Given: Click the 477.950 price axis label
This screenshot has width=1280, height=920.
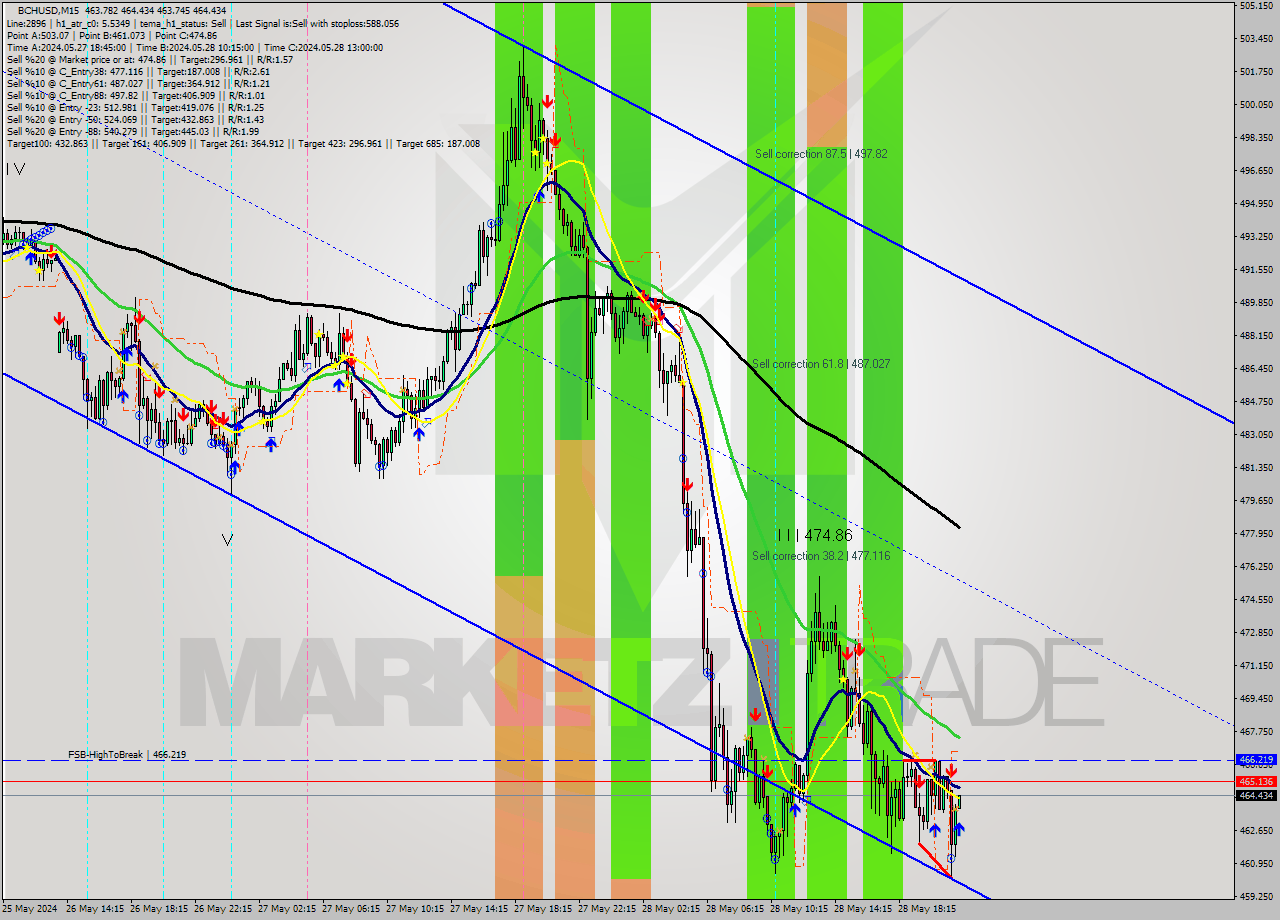Looking at the screenshot, I should 1255,534.
